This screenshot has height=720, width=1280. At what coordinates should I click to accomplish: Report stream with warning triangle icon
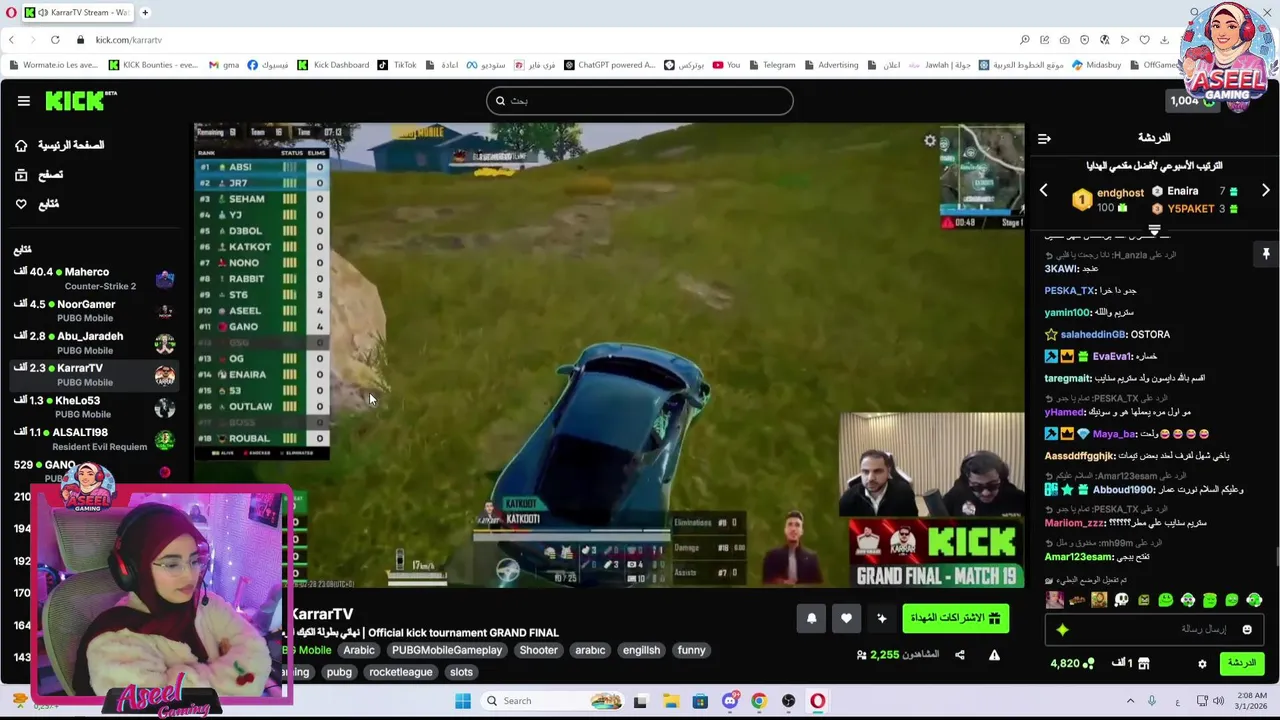pyautogui.click(x=994, y=655)
